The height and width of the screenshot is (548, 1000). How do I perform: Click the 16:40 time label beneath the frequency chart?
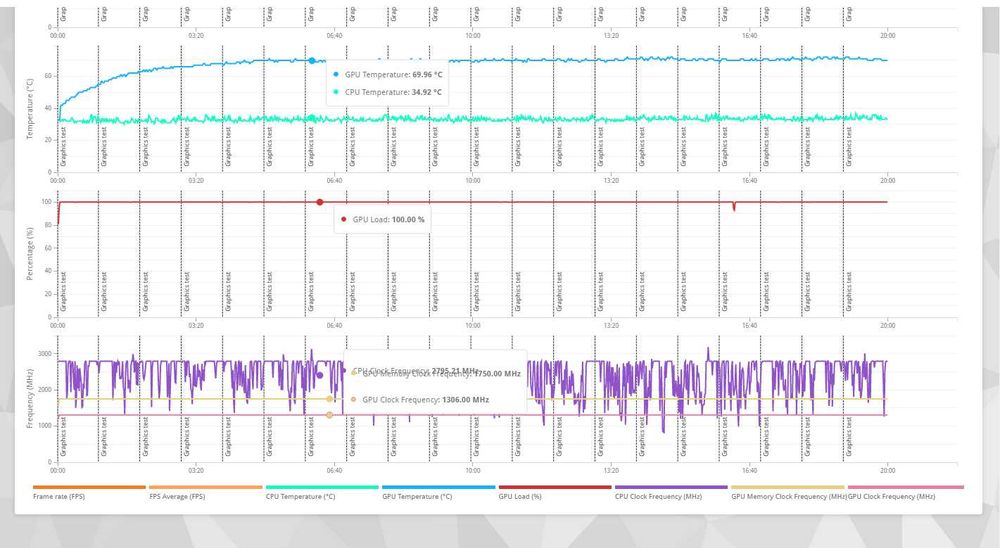(x=749, y=470)
